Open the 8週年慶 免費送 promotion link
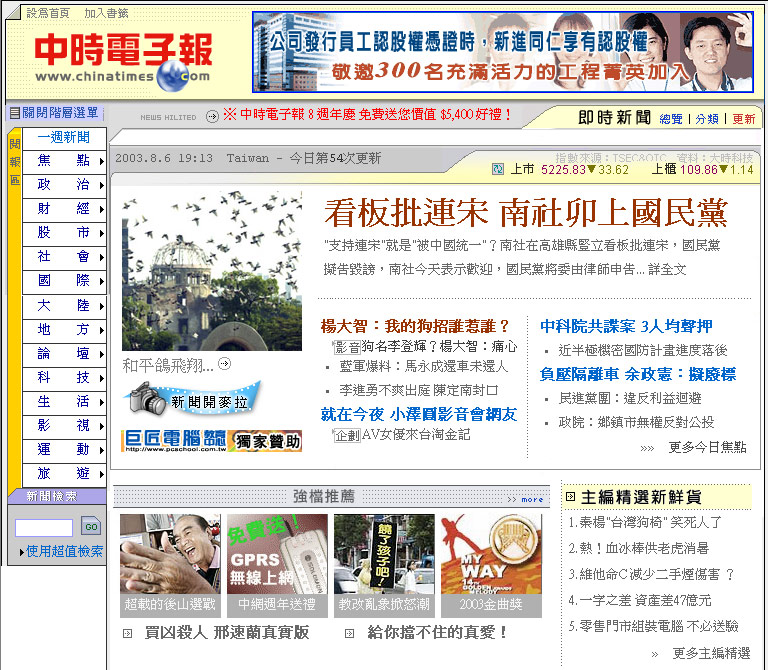The height and width of the screenshot is (670, 768). coord(367,115)
